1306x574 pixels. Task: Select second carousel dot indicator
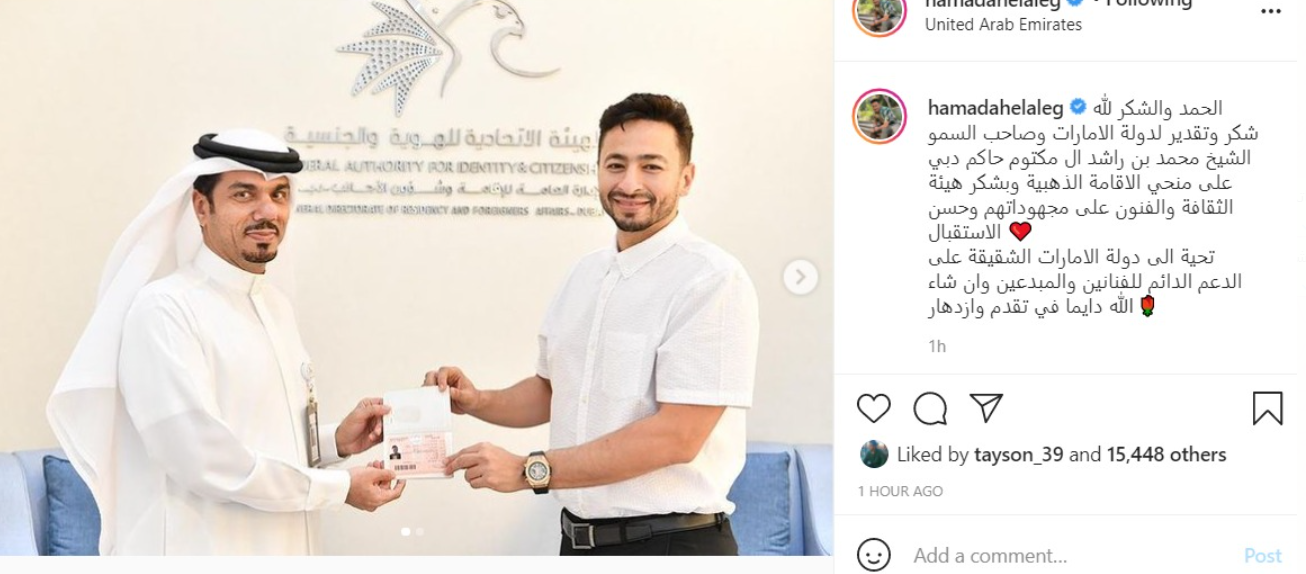(419, 532)
